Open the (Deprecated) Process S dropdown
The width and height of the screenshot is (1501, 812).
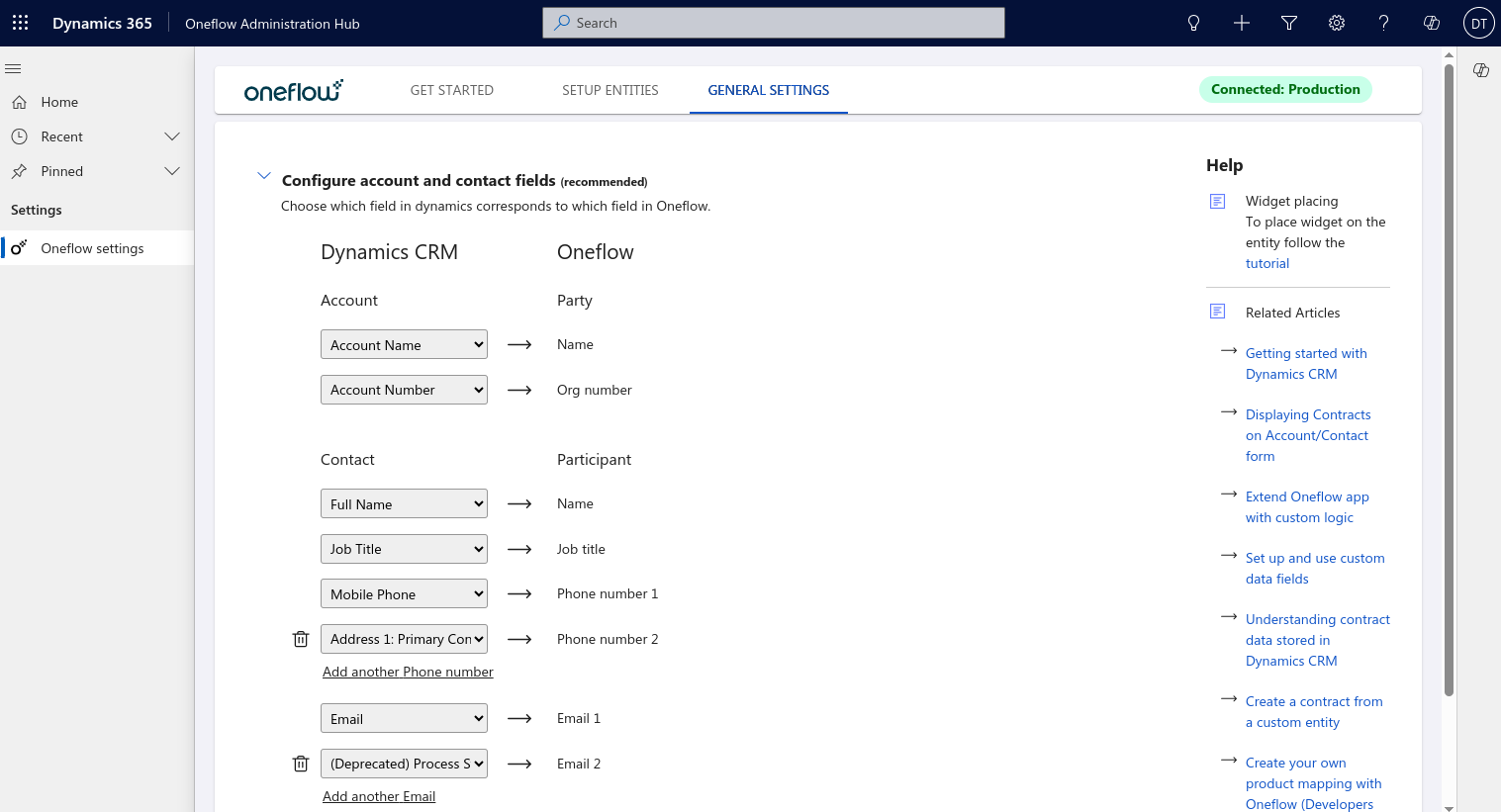click(x=404, y=764)
